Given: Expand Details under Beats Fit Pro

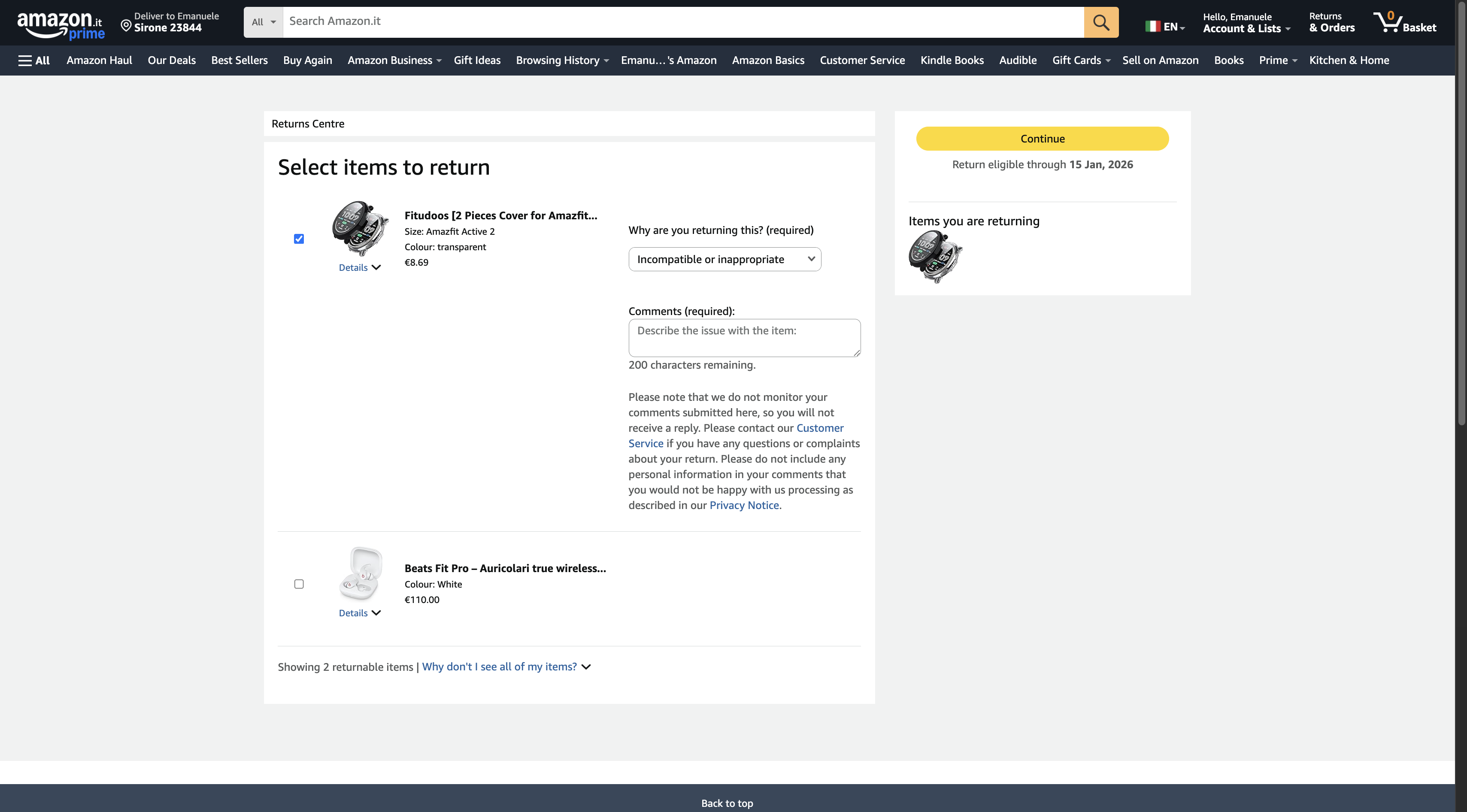Looking at the screenshot, I should (x=359, y=613).
